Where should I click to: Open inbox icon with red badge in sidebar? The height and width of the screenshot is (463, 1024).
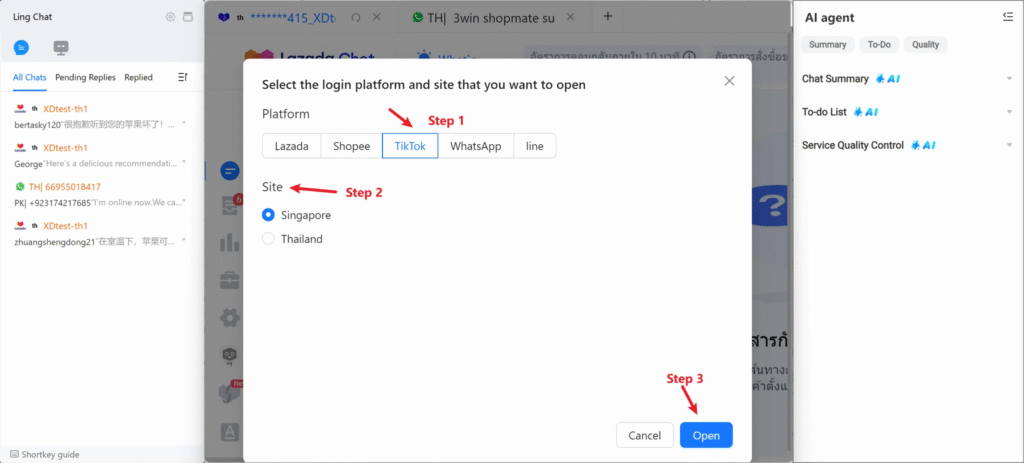point(230,206)
